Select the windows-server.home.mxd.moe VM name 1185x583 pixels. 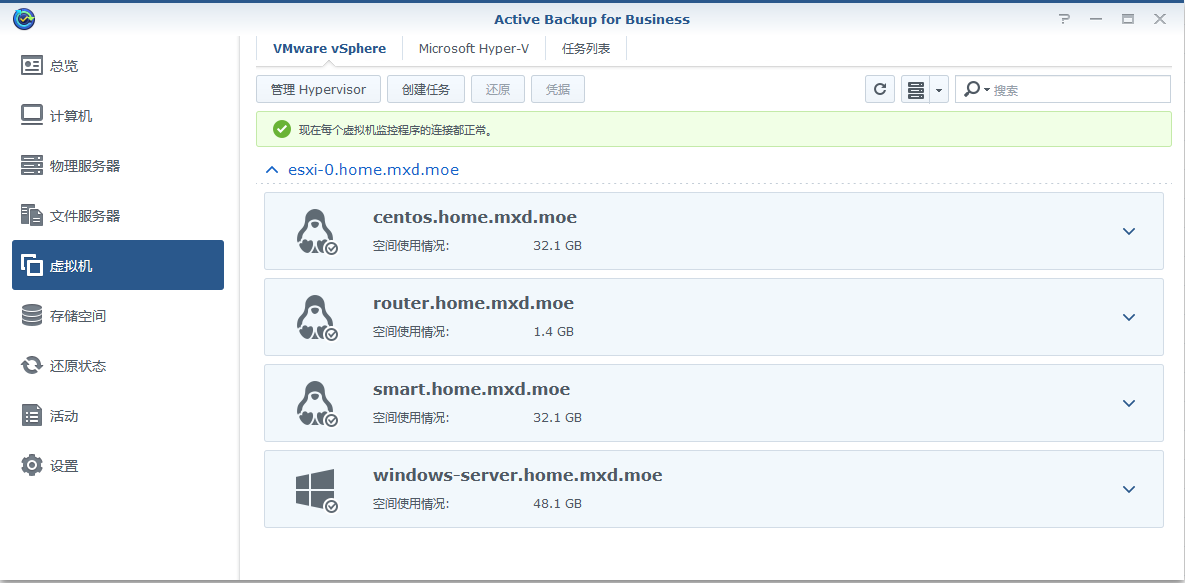[518, 476]
